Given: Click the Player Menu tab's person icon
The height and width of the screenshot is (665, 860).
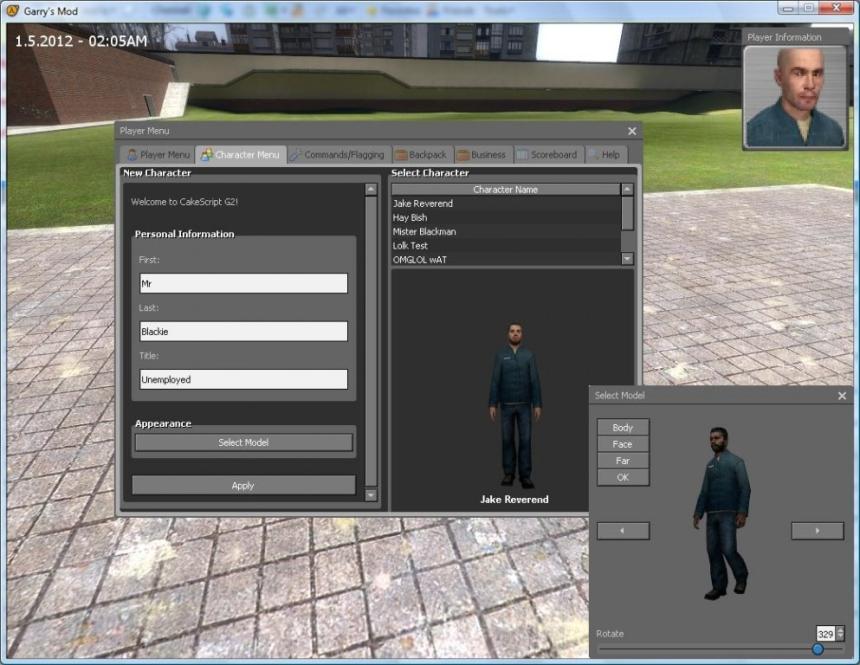Looking at the screenshot, I should 132,155.
